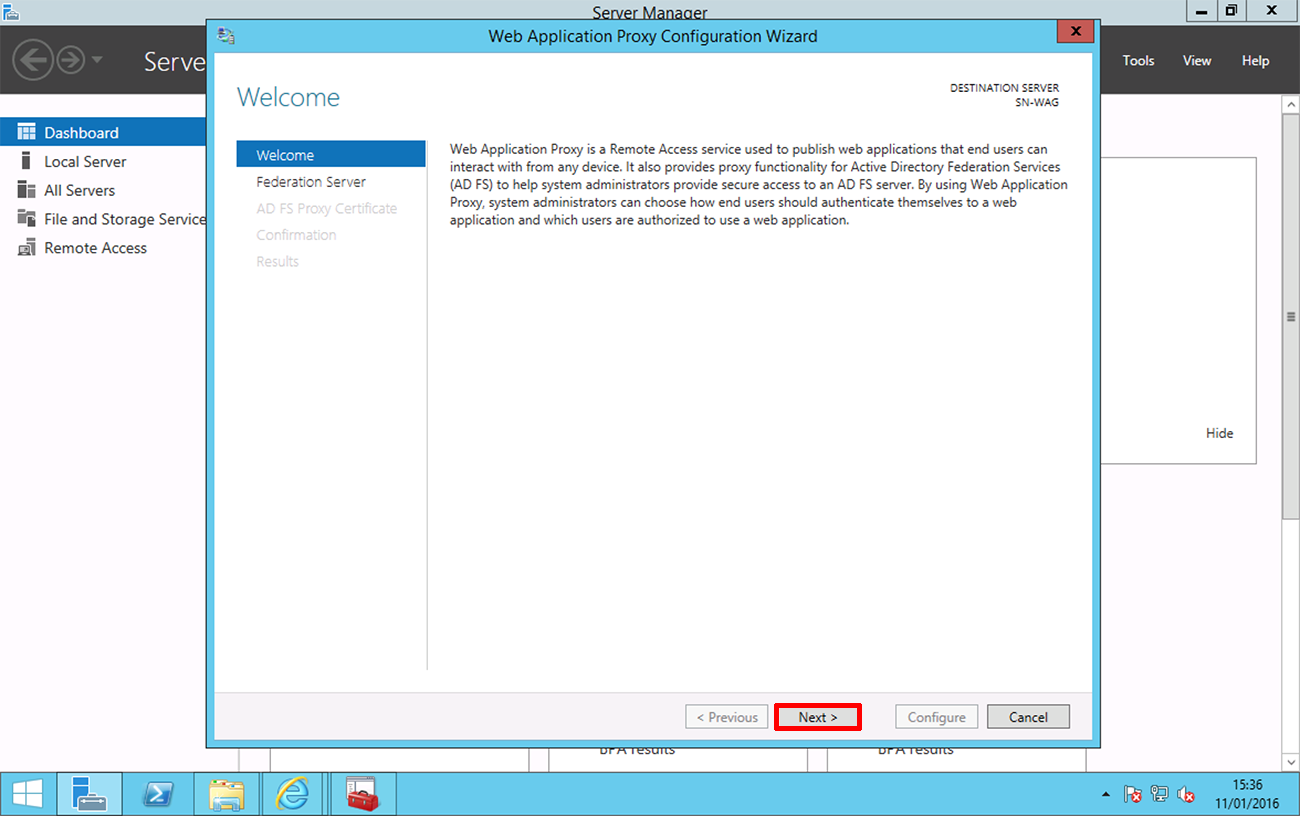Image resolution: width=1300 pixels, height=816 pixels.
Task: Click the Remote Access icon in sidebar
Action: 26,248
